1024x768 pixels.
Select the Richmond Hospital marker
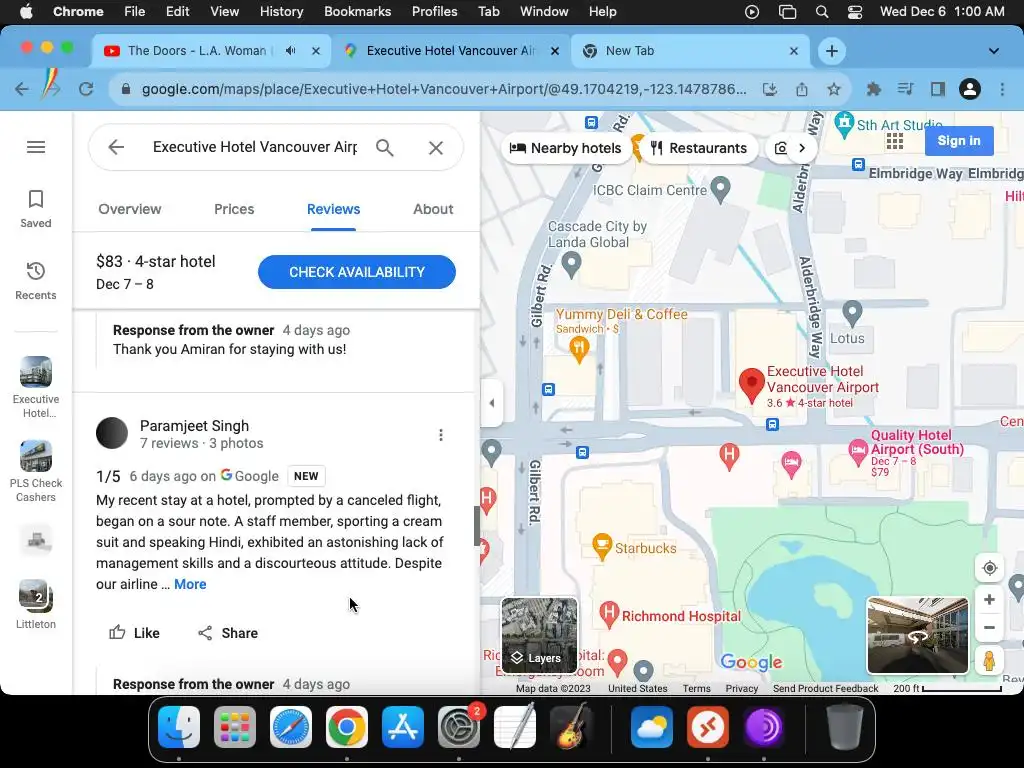point(609,615)
